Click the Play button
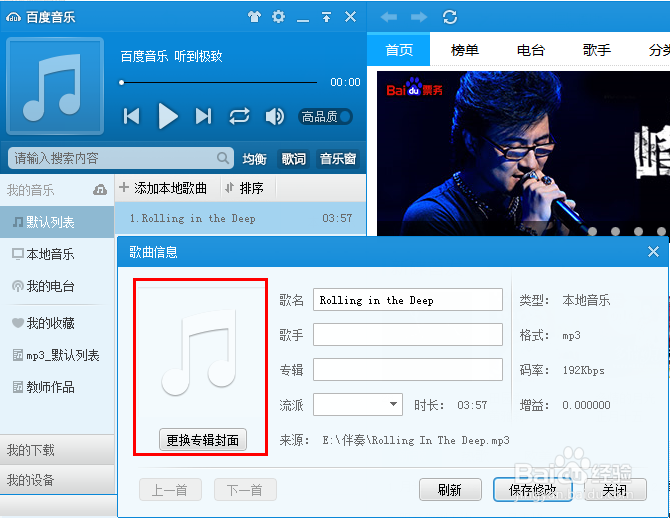Screen dimensions: 670x518 click(x=168, y=116)
